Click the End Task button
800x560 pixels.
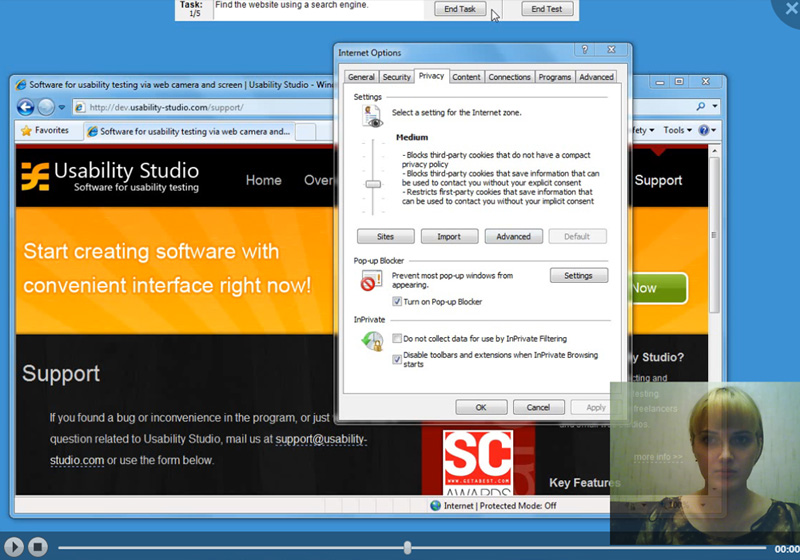click(x=460, y=9)
